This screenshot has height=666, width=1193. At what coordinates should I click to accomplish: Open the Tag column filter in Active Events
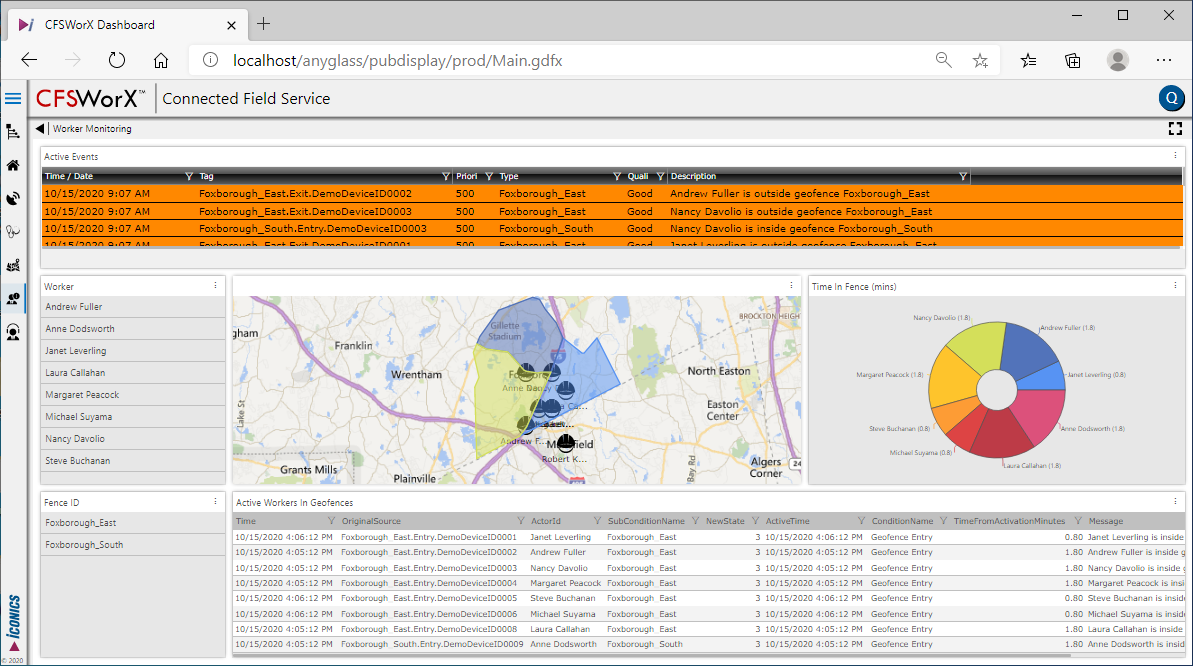[446, 177]
